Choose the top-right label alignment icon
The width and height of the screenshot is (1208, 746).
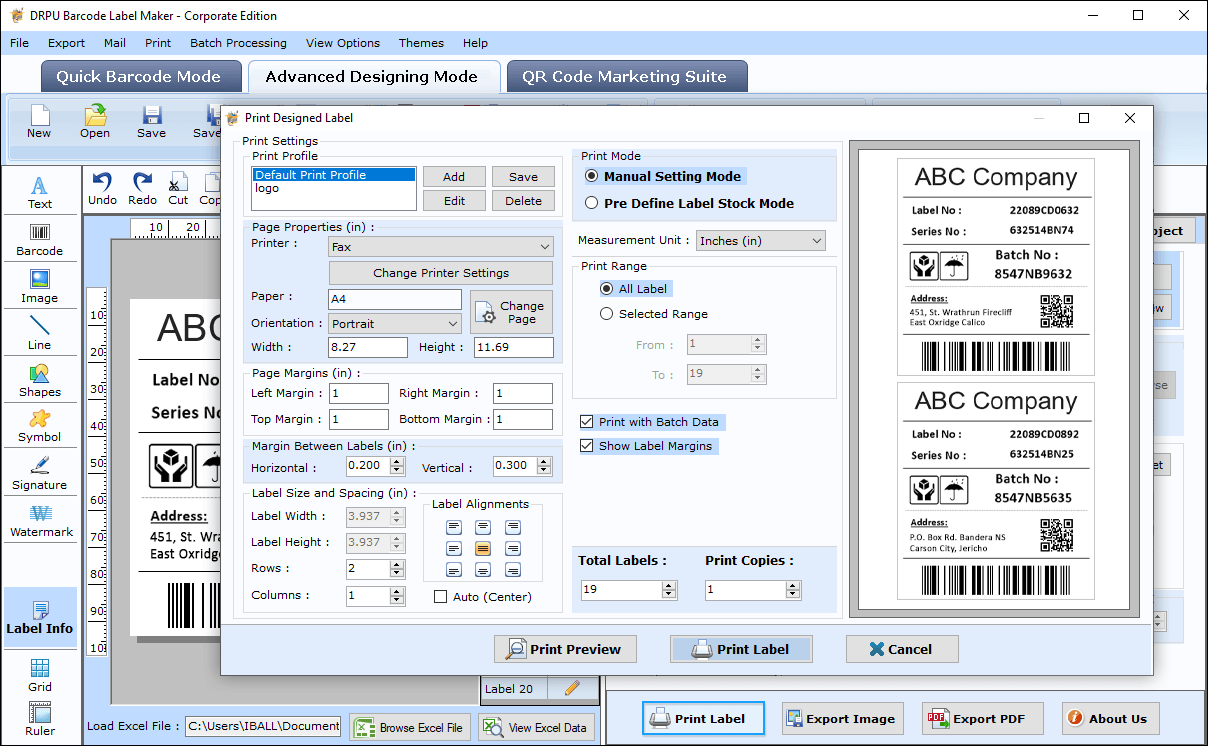click(x=513, y=527)
